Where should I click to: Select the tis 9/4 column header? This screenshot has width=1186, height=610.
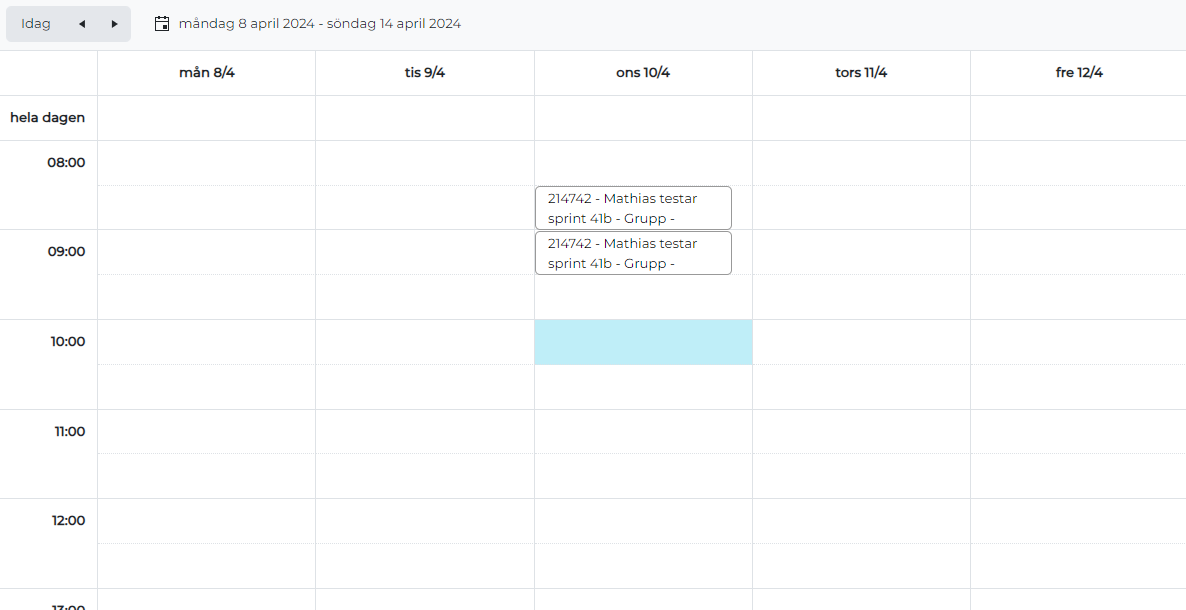(x=425, y=73)
